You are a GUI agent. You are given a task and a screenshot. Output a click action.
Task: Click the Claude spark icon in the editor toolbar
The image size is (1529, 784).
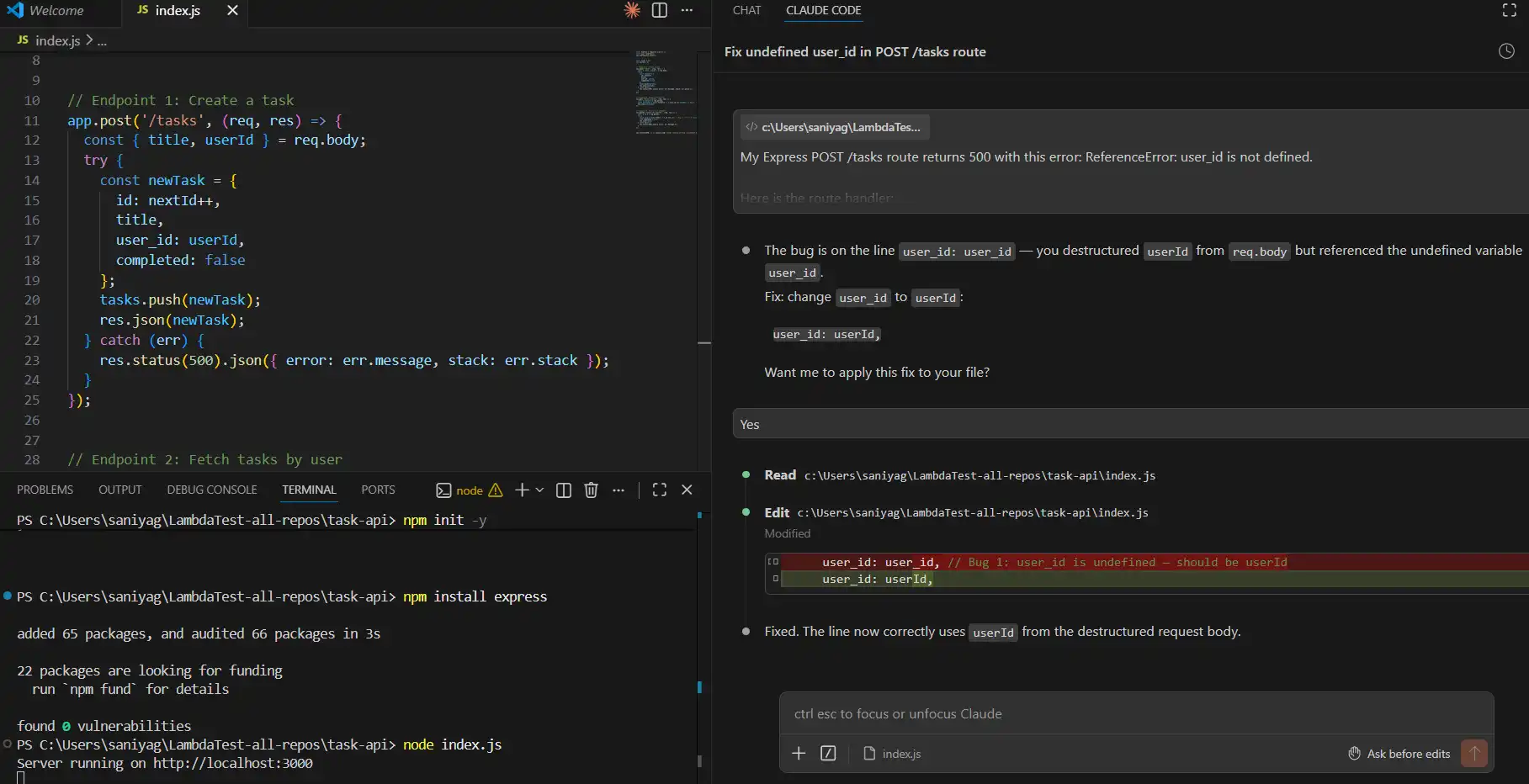[x=631, y=11]
